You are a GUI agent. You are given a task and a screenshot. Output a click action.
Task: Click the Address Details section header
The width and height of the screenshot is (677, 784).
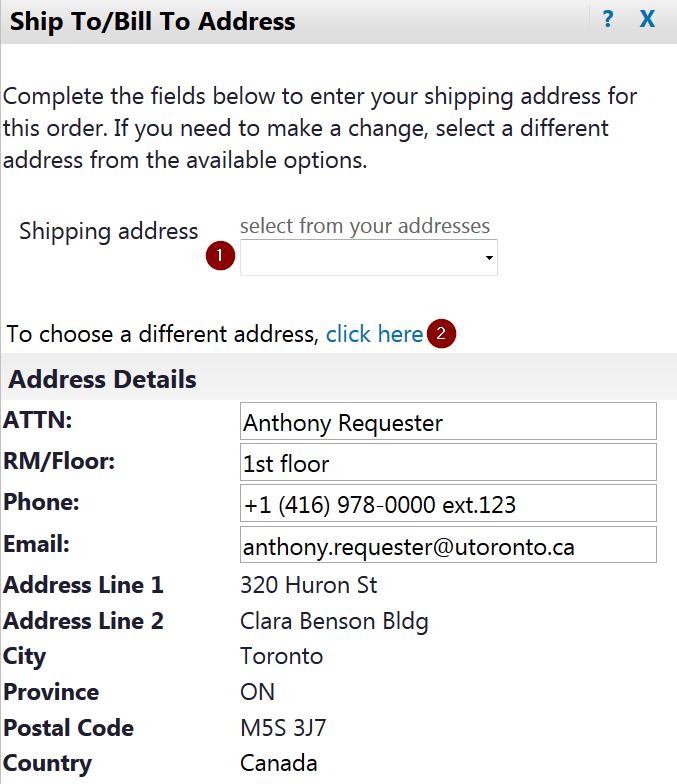[103, 380]
